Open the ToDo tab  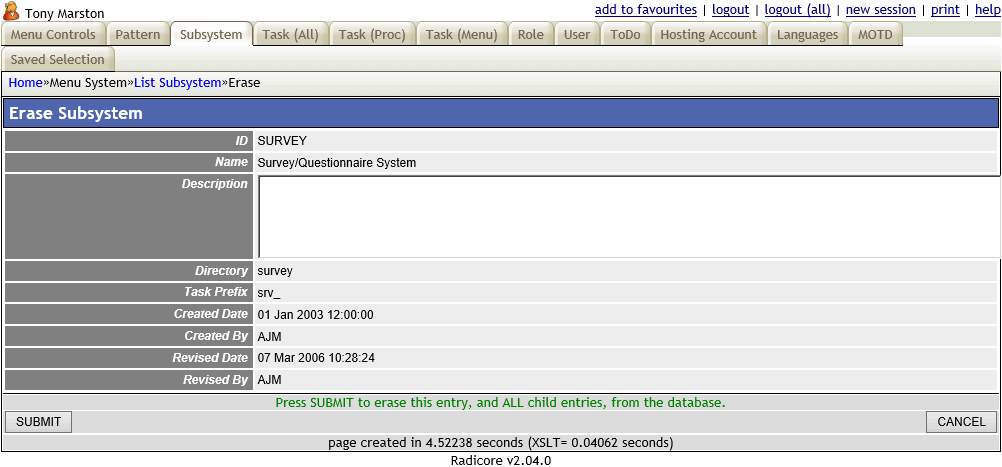pos(625,35)
